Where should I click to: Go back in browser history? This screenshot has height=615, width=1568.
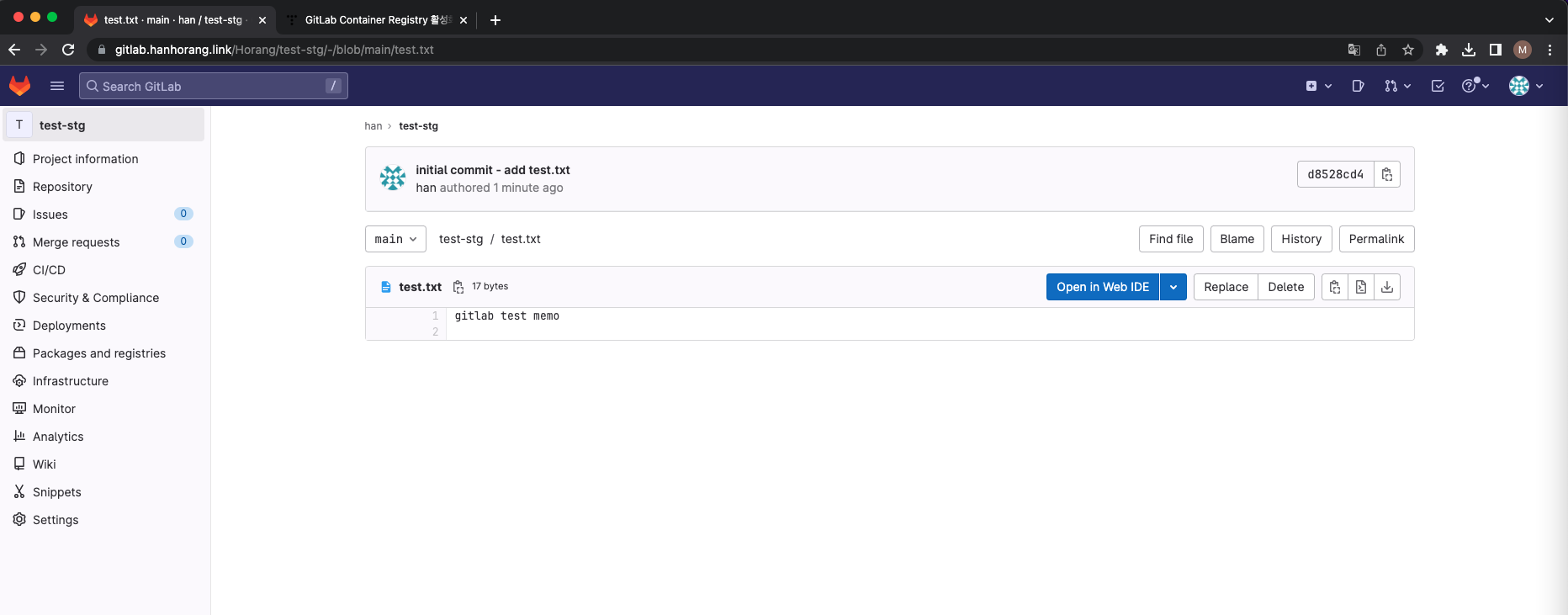(14, 50)
